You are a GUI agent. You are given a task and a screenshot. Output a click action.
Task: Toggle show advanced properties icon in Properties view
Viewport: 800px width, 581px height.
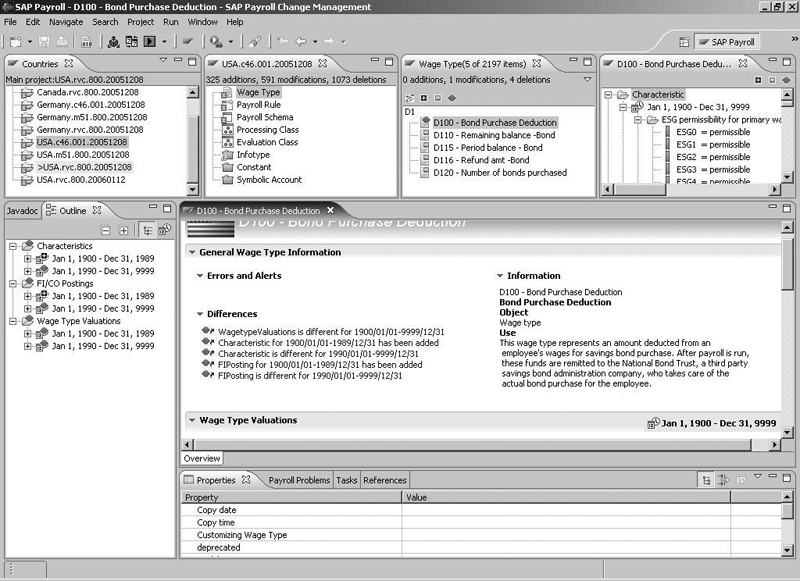pos(723,480)
